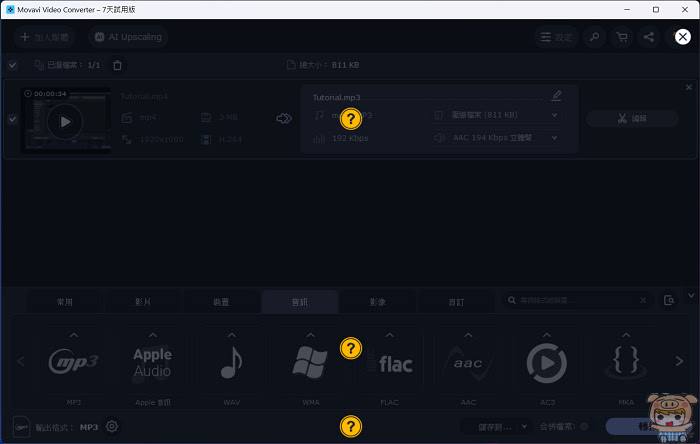This screenshot has width=700, height=444.
Task: Click the MP3 output format file icon
Action: (21, 427)
